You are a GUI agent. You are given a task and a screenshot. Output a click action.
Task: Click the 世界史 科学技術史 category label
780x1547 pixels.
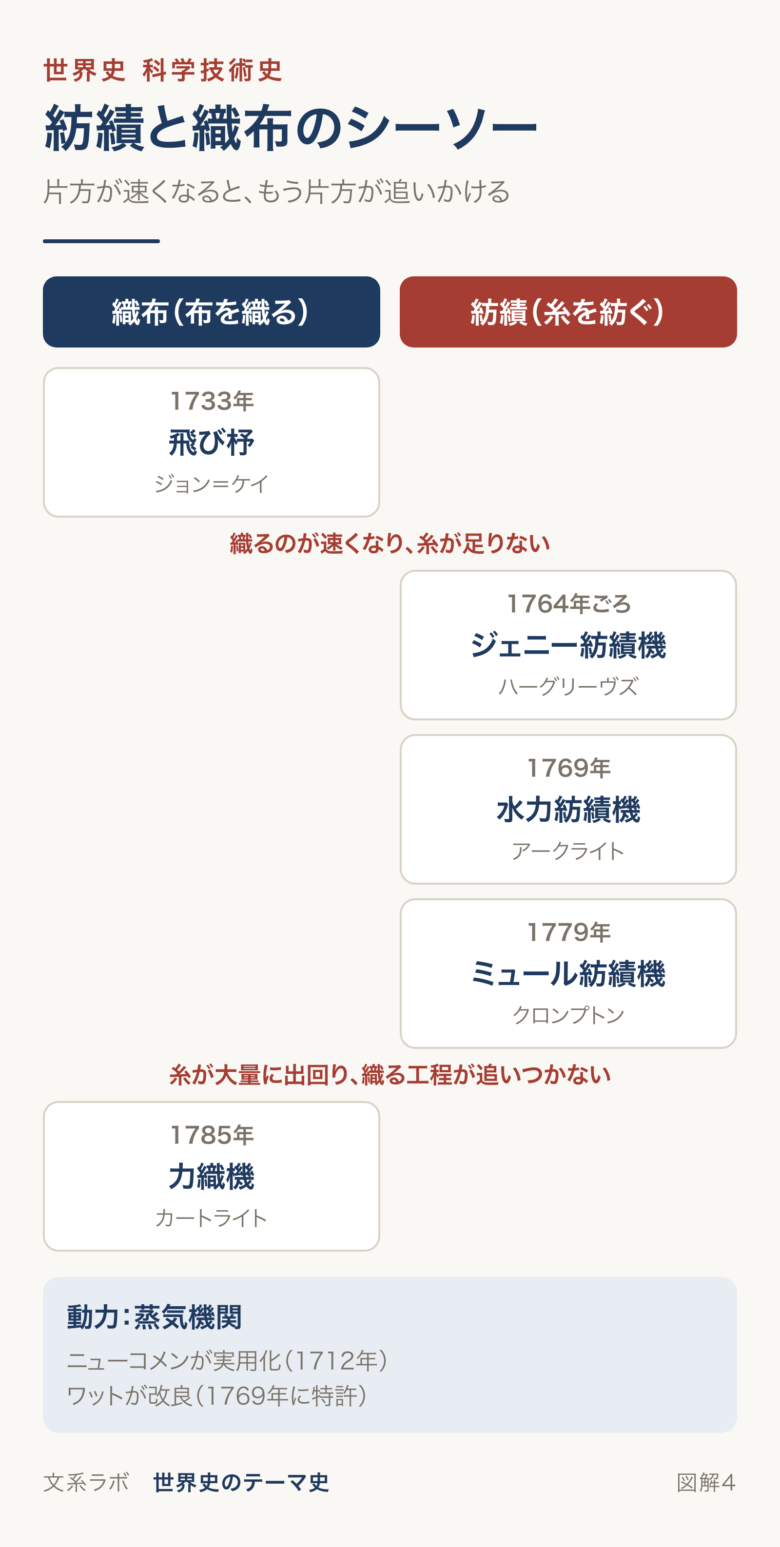tap(163, 70)
